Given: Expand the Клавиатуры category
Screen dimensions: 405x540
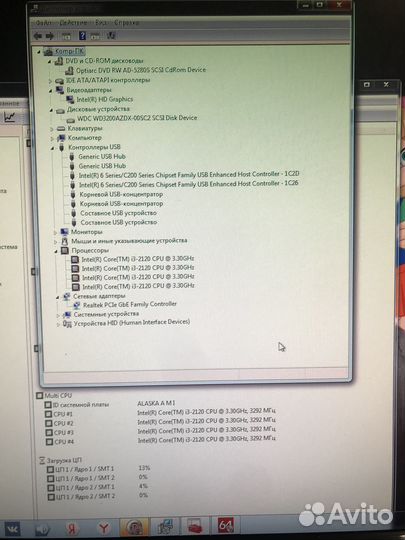Looking at the screenshot, I should tap(52, 129).
